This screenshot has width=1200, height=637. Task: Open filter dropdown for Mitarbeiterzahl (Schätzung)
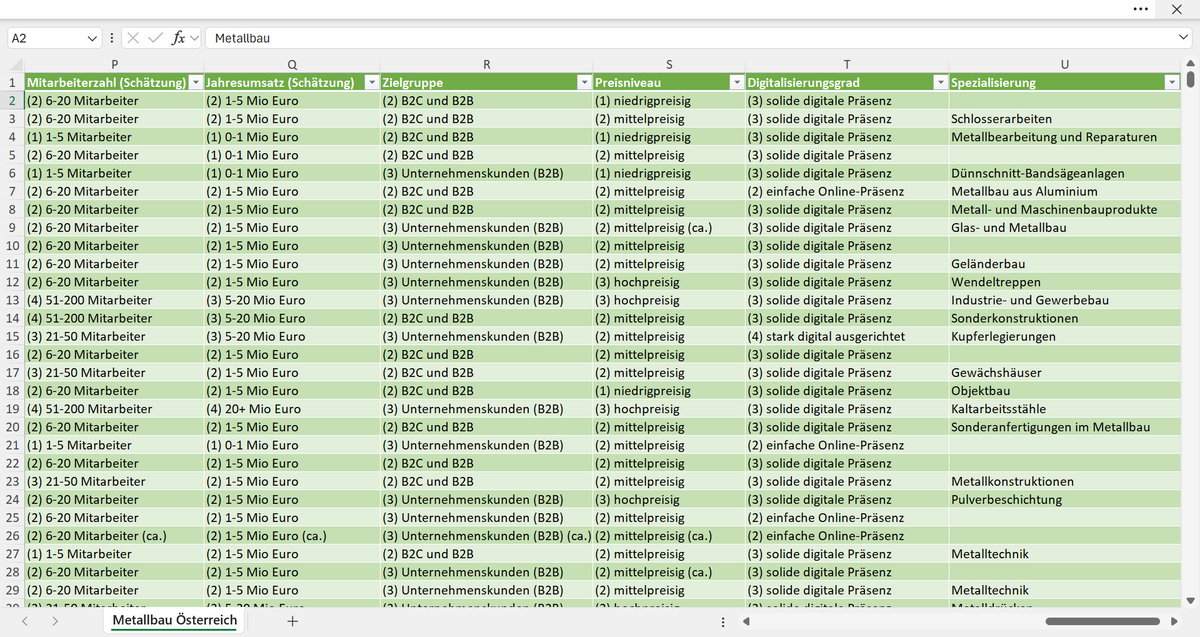196,83
